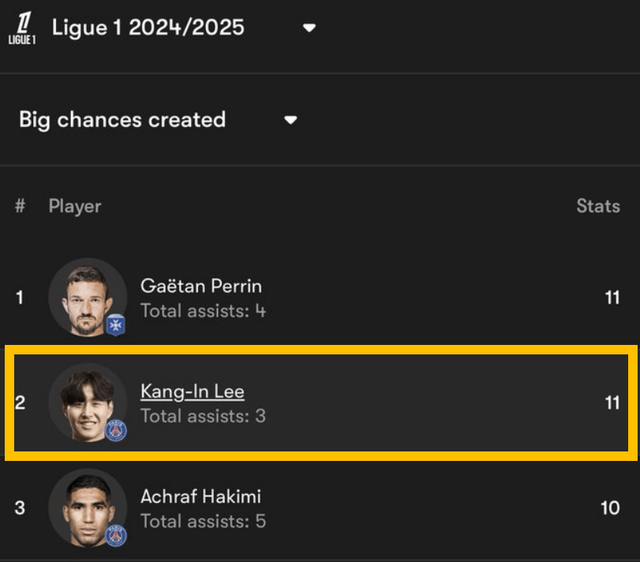Screen dimensions: 640x562
Task: Open the Ligue 1 2024/2025 season selector
Action: [148, 28]
